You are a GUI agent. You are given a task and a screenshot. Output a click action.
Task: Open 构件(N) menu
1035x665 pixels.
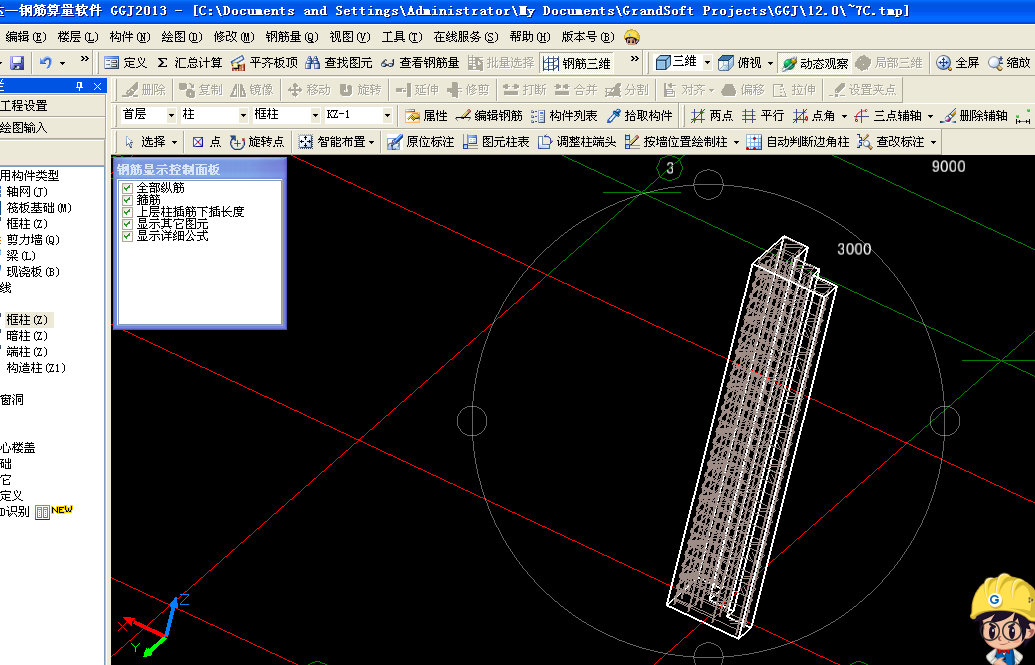[130, 37]
